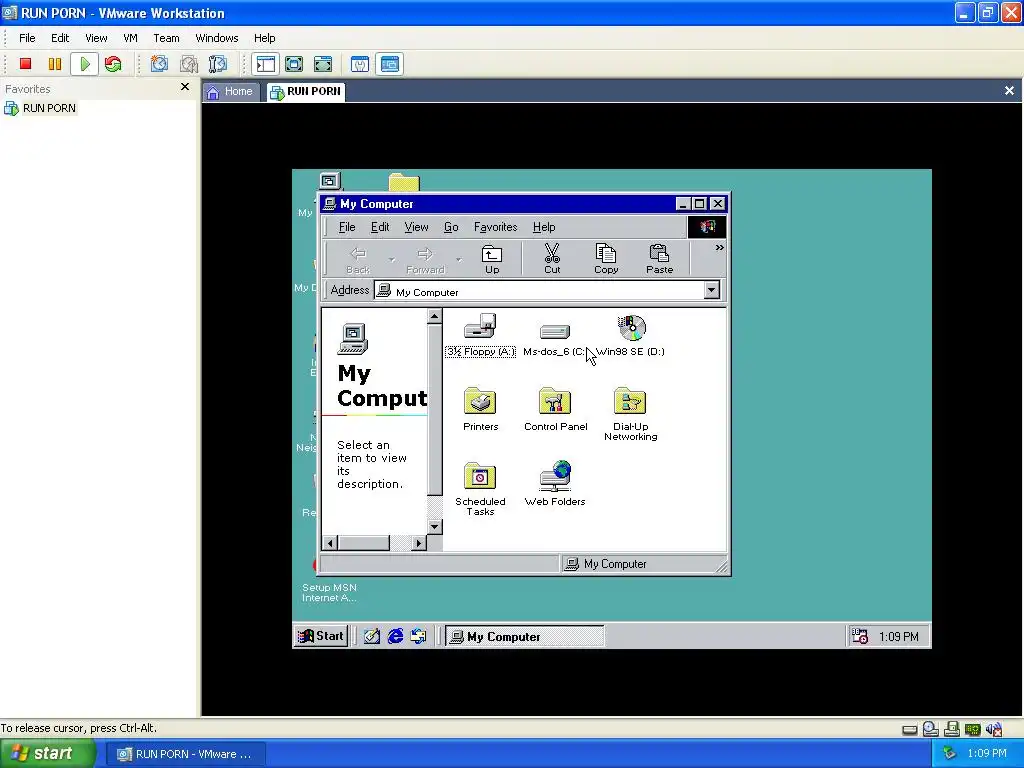
Task: Click the Paste toolbar button
Action: [660, 259]
